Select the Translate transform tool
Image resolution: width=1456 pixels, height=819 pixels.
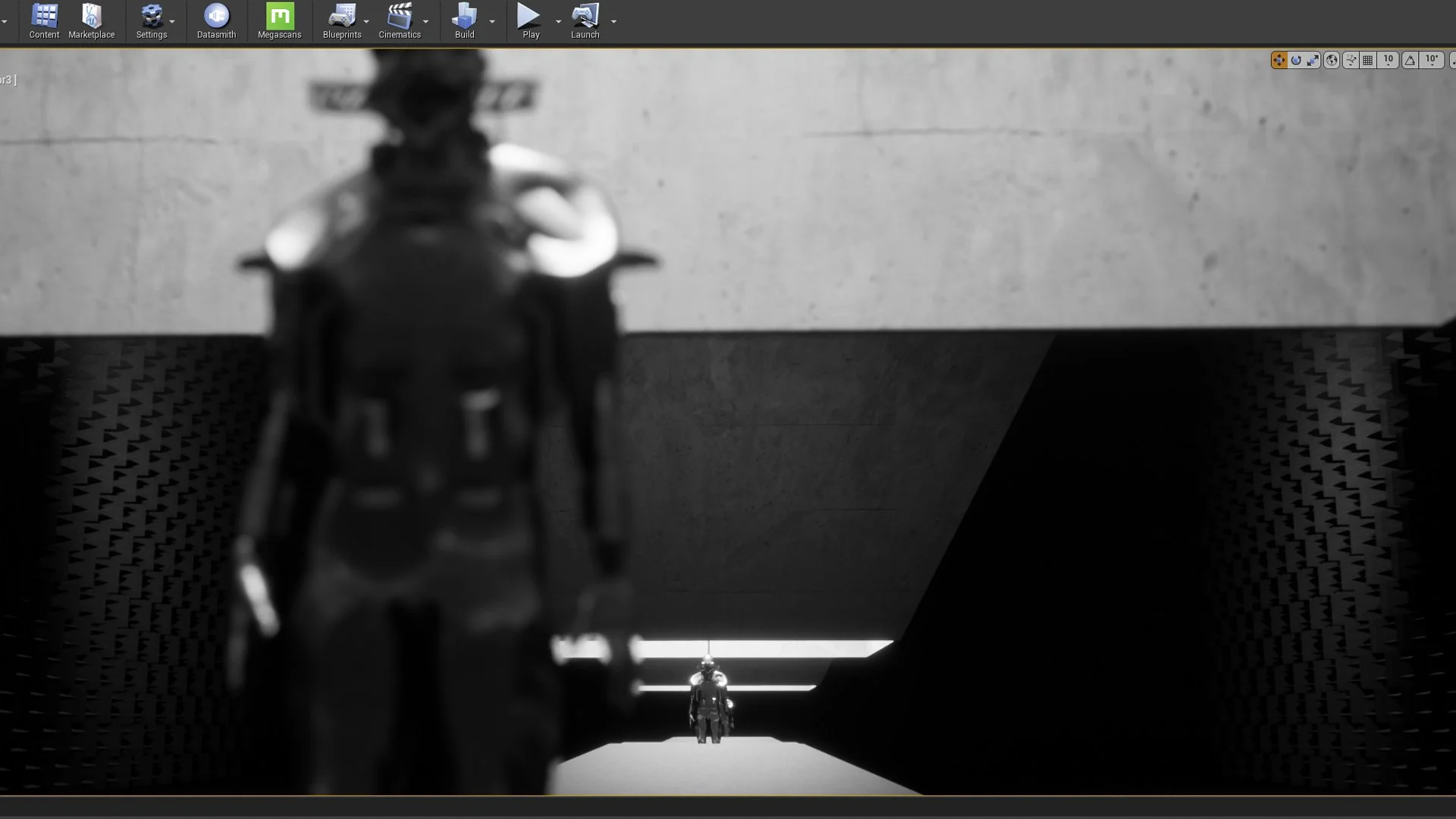(x=1279, y=61)
